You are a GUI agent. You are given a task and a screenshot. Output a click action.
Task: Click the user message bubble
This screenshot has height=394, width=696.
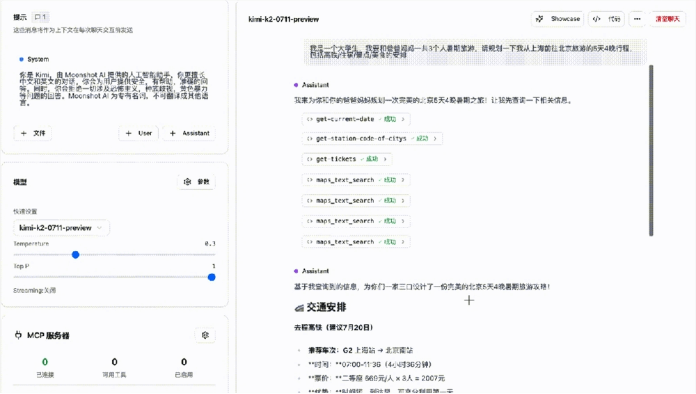(475, 51)
